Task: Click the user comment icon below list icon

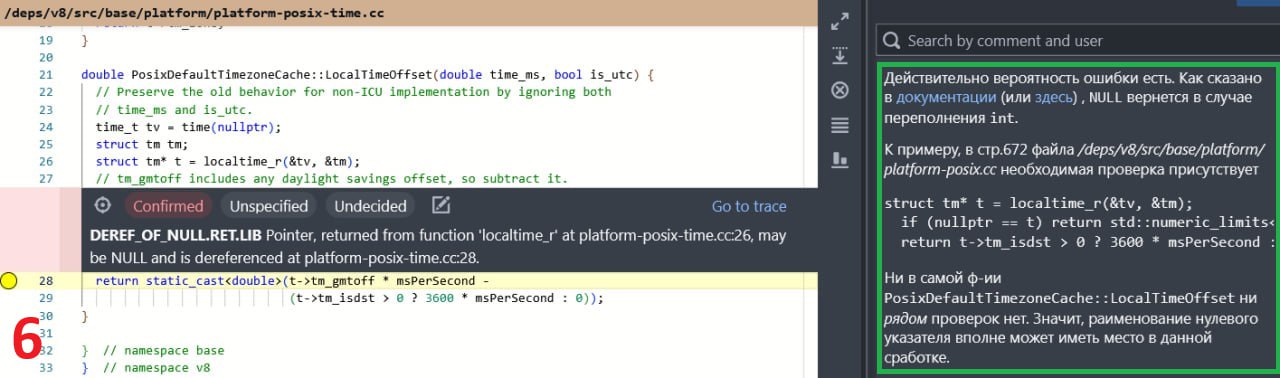Action: tap(840, 160)
